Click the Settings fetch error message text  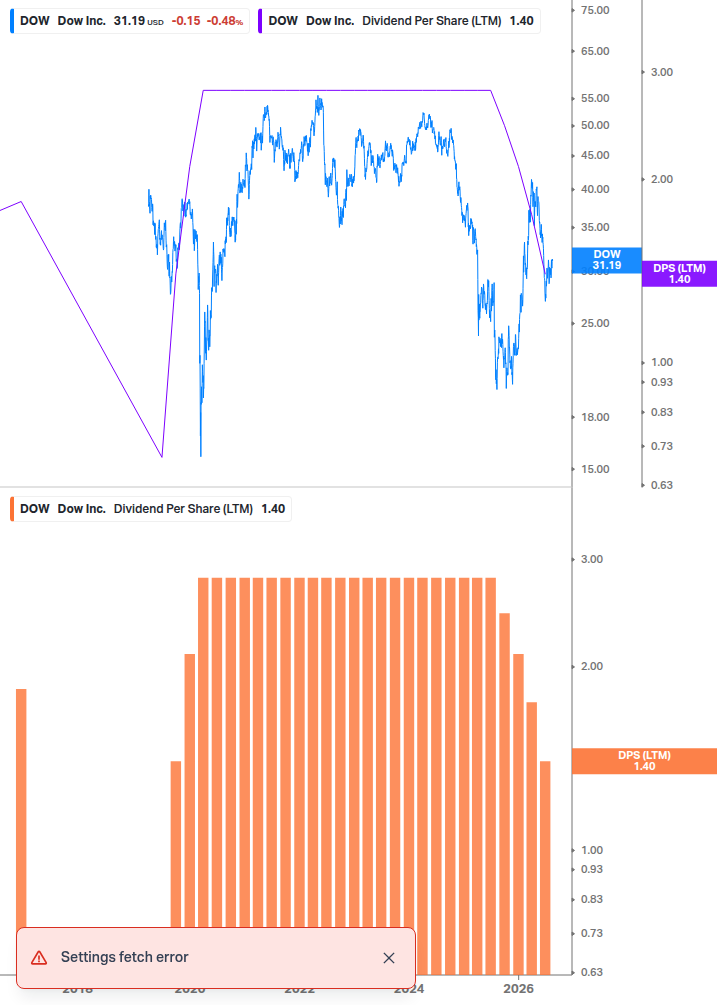(x=124, y=957)
